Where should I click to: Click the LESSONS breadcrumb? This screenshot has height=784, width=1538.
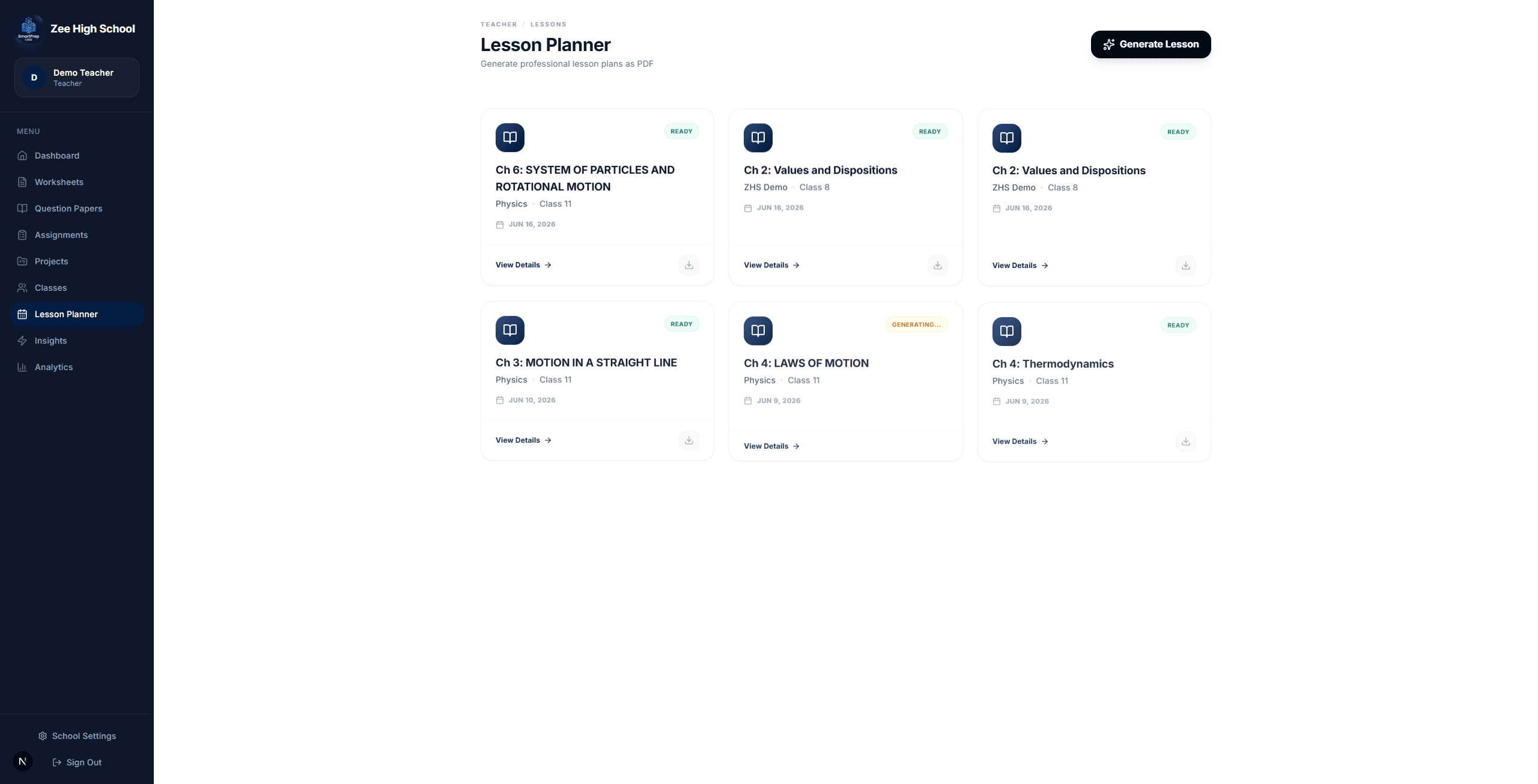point(548,25)
